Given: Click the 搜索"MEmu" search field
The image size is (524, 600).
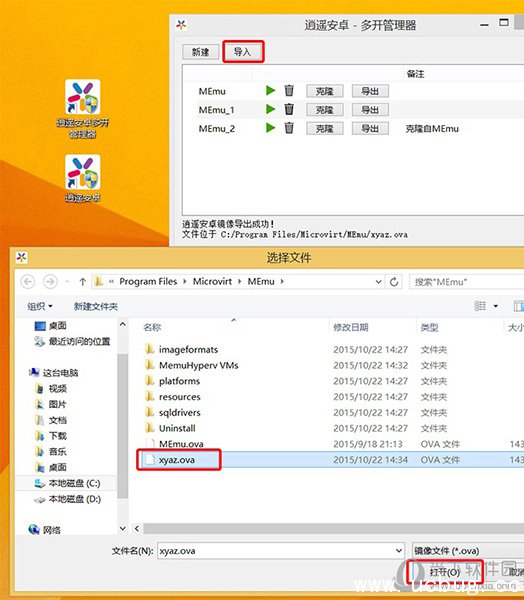Looking at the screenshot, I should (466, 282).
